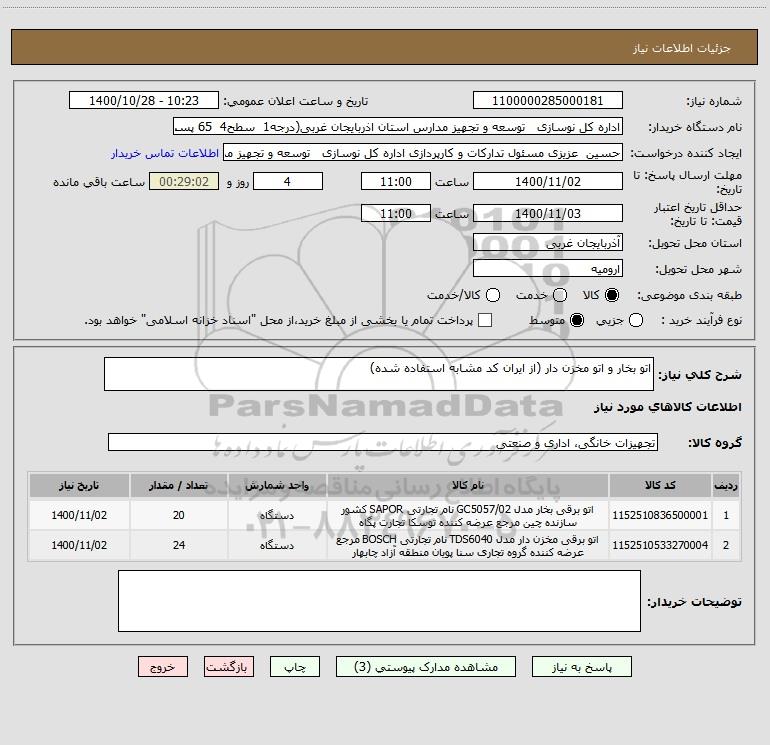Click the شماره نیاز number field
The width and height of the screenshot is (770, 745).
[x=548, y=101]
